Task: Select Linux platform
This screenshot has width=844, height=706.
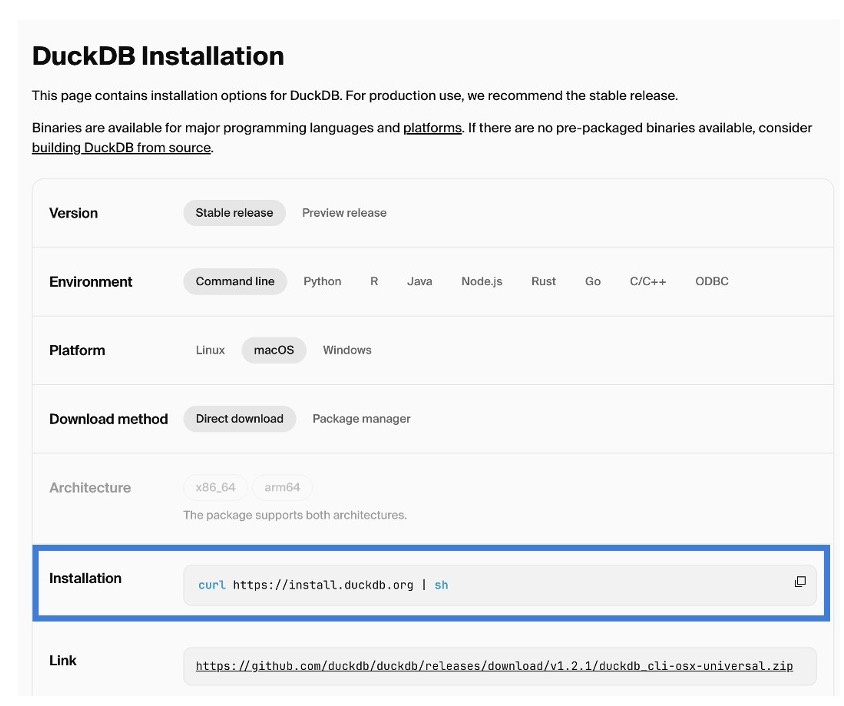Action: (210, 350)
